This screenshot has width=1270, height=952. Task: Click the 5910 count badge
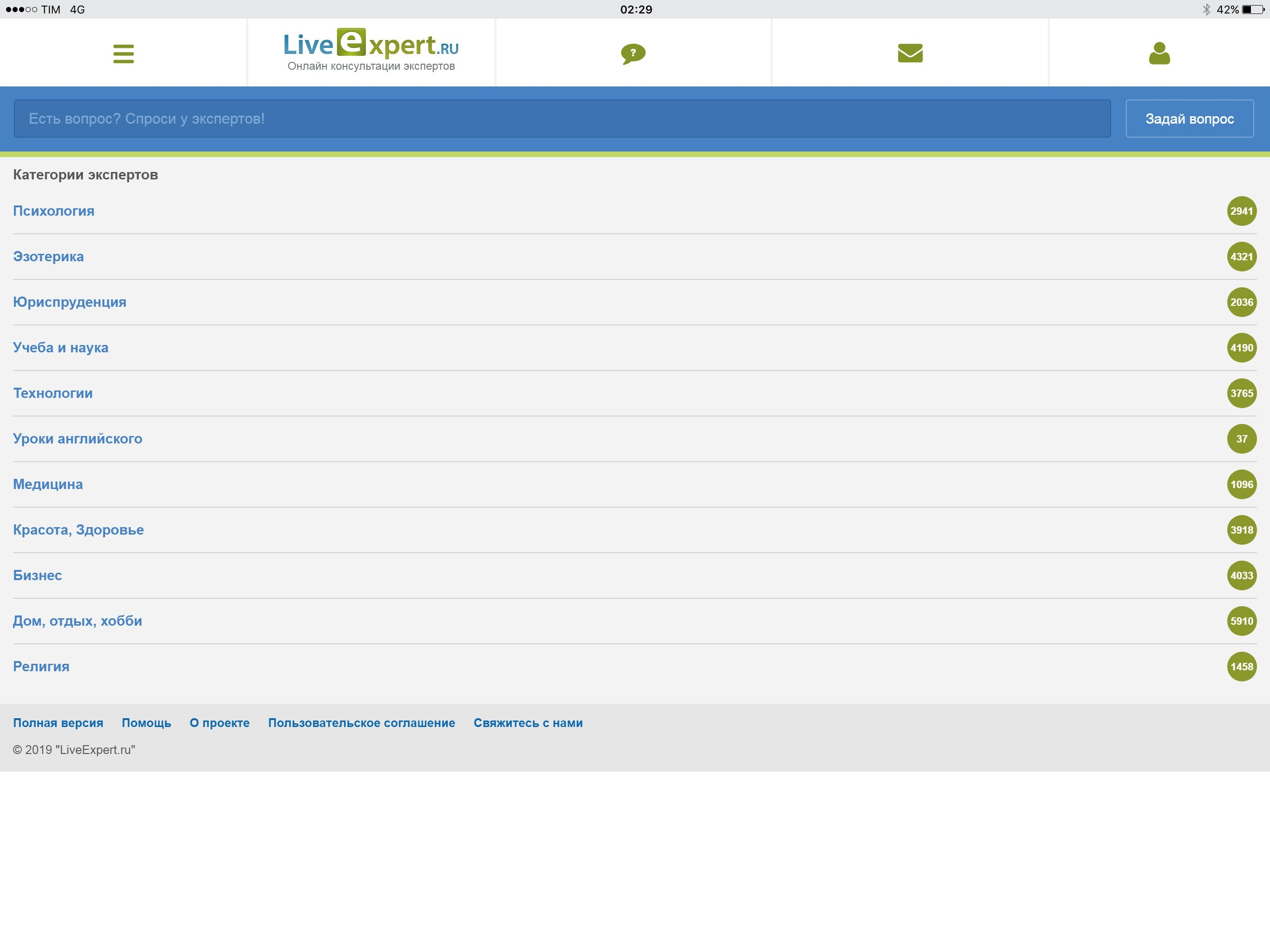[1241, 621]
